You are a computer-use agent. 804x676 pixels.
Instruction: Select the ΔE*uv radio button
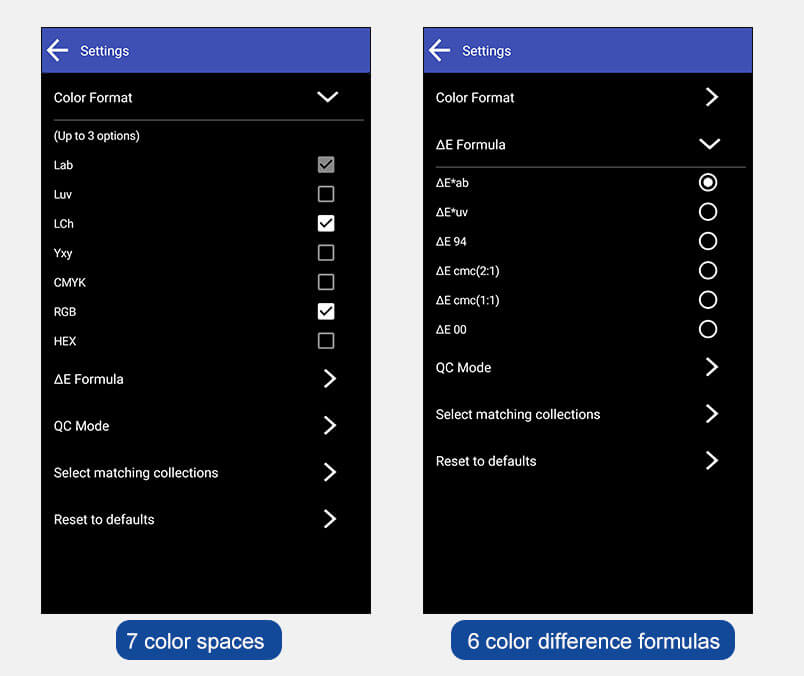click(708, 212)
